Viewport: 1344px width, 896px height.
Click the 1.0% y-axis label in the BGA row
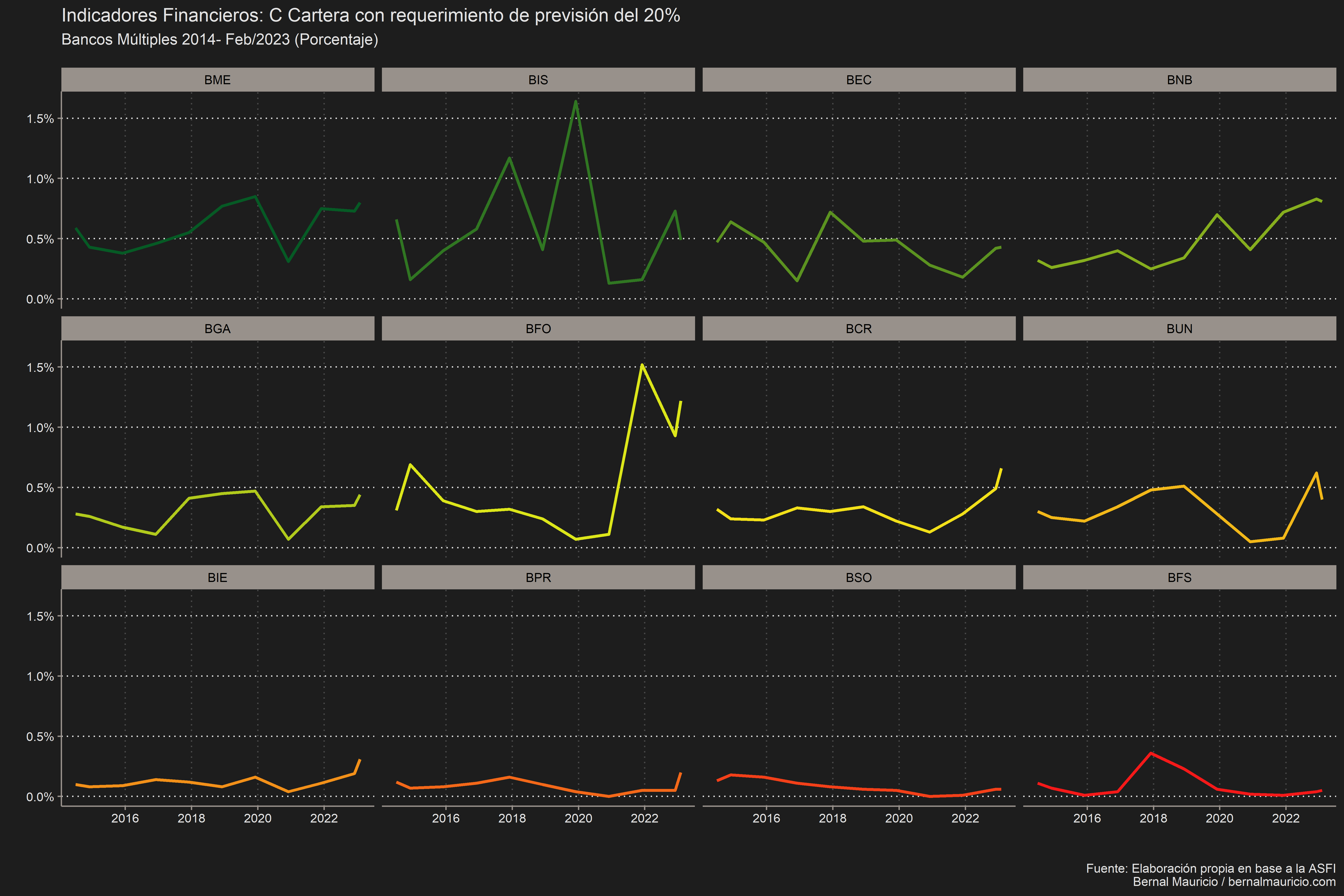[x=40, y=427]
